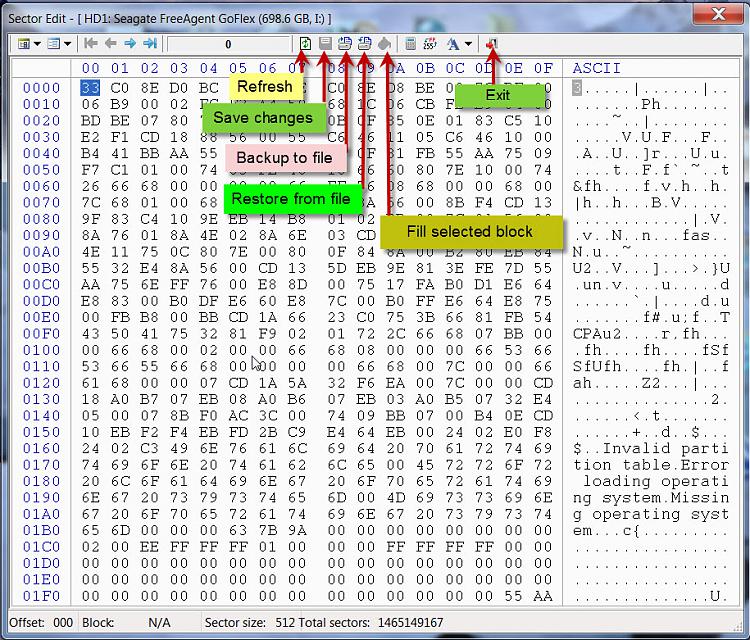Click ASCII text 'loading operati'
Image resolution: width=750 pixels, height=640 pixels.
tap(655, 481)
